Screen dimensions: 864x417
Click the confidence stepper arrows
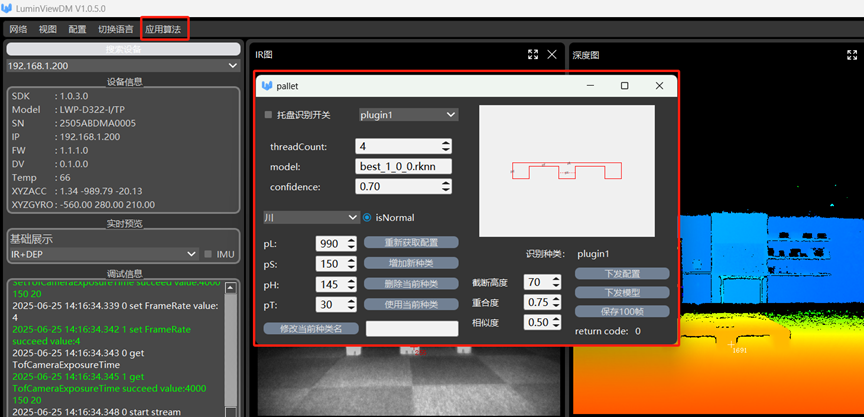446,187
